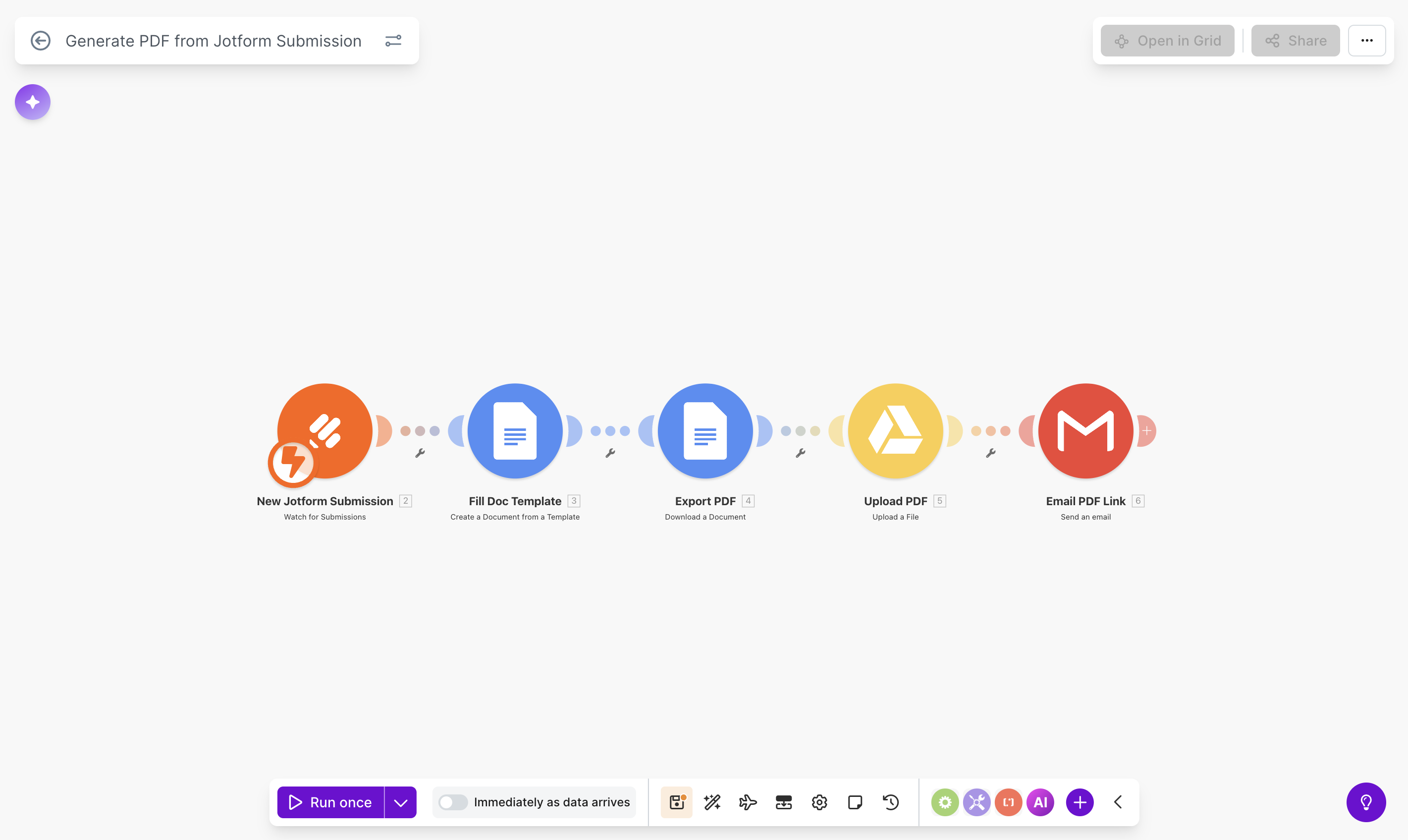Open the version history clock icon
This screenshot has width=1408, height=840.
click(891, 802)
